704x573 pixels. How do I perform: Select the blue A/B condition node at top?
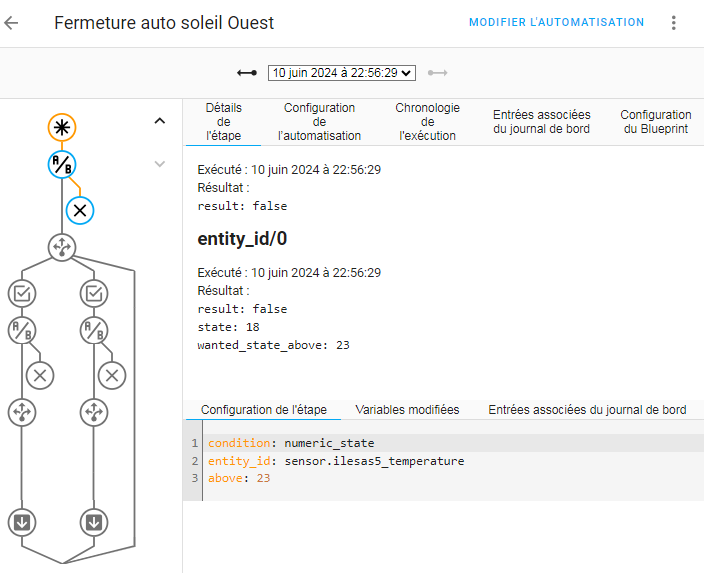click(62, 165)
